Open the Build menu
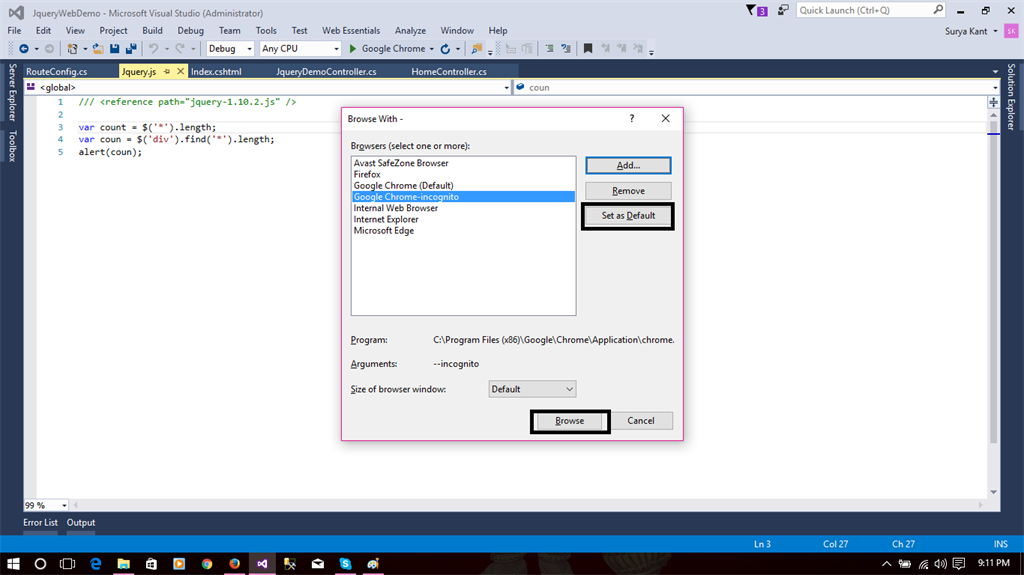The image size is (1024, 575). coord(152,30)
